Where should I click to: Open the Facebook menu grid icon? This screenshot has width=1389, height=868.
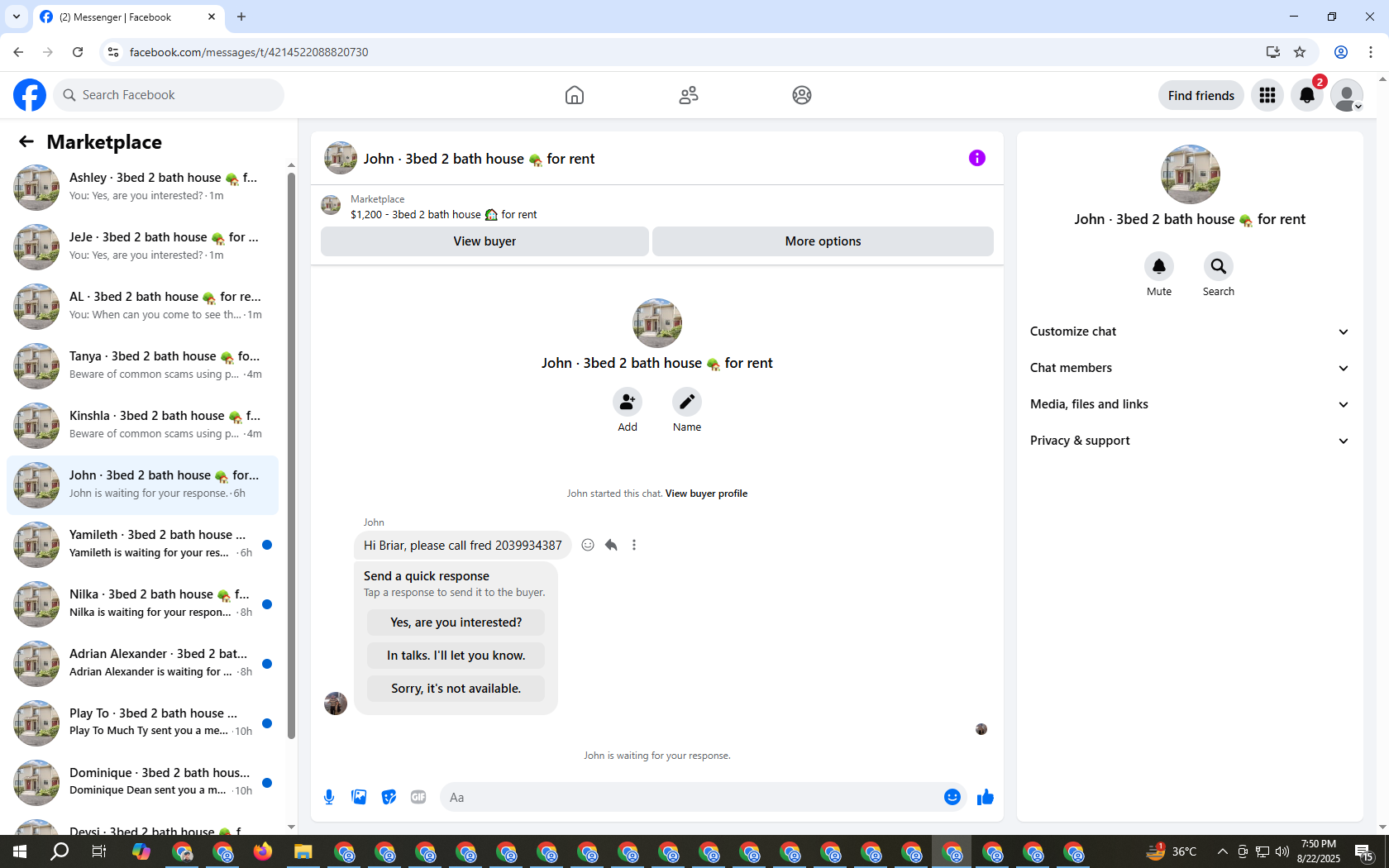point(1267,95)
